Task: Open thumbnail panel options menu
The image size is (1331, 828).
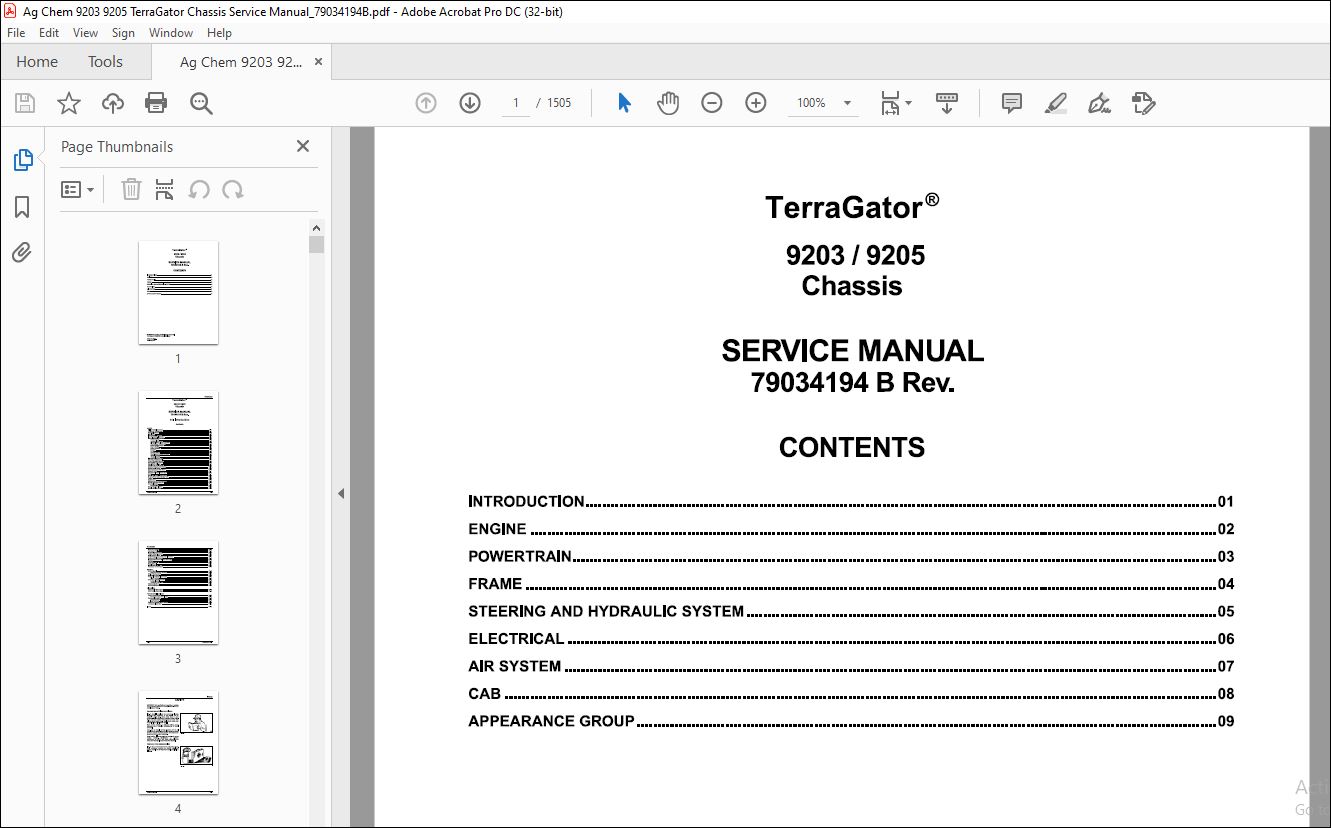Action: [x=77, y=190]
